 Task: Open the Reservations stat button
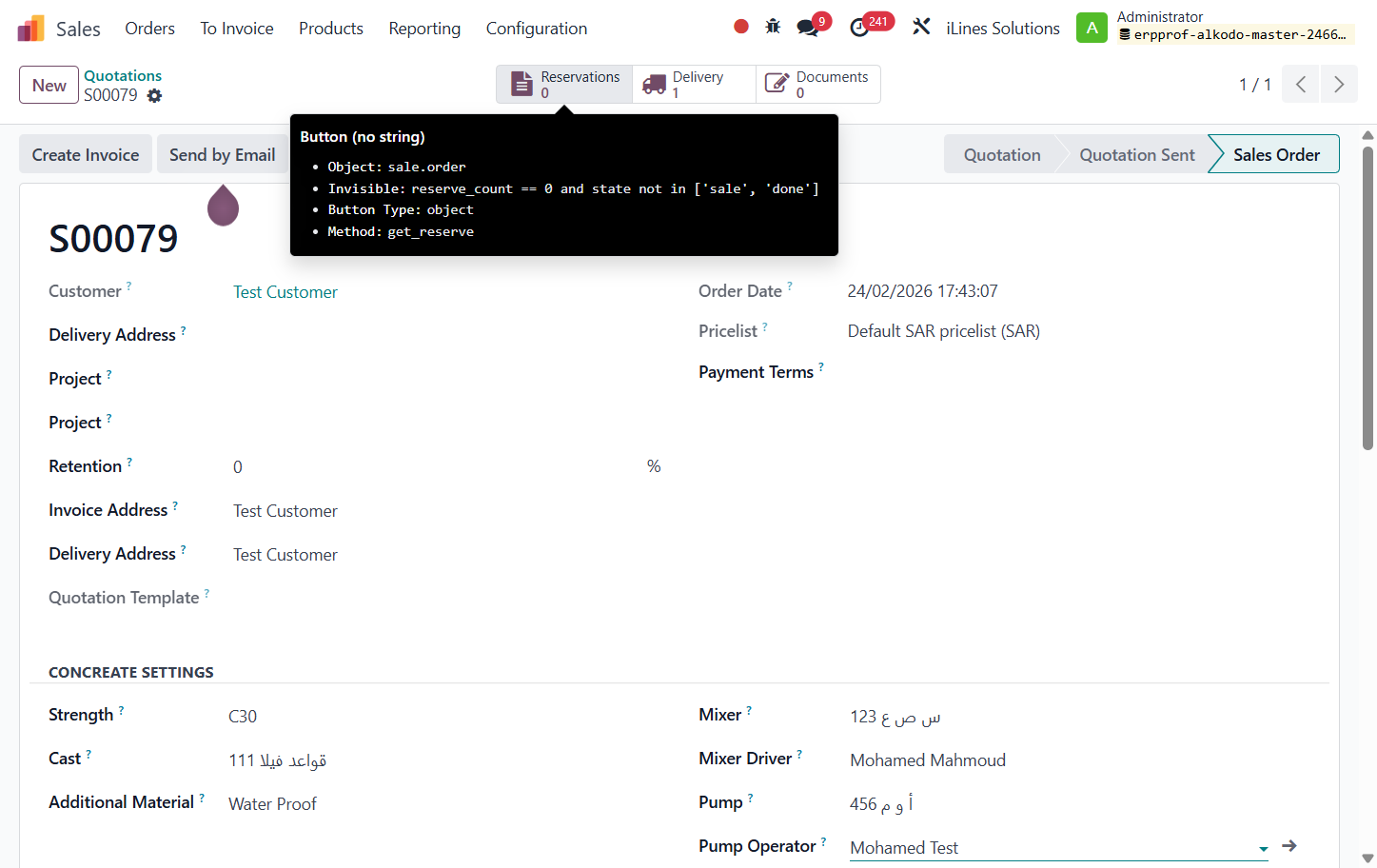click(x=564, y=85)
